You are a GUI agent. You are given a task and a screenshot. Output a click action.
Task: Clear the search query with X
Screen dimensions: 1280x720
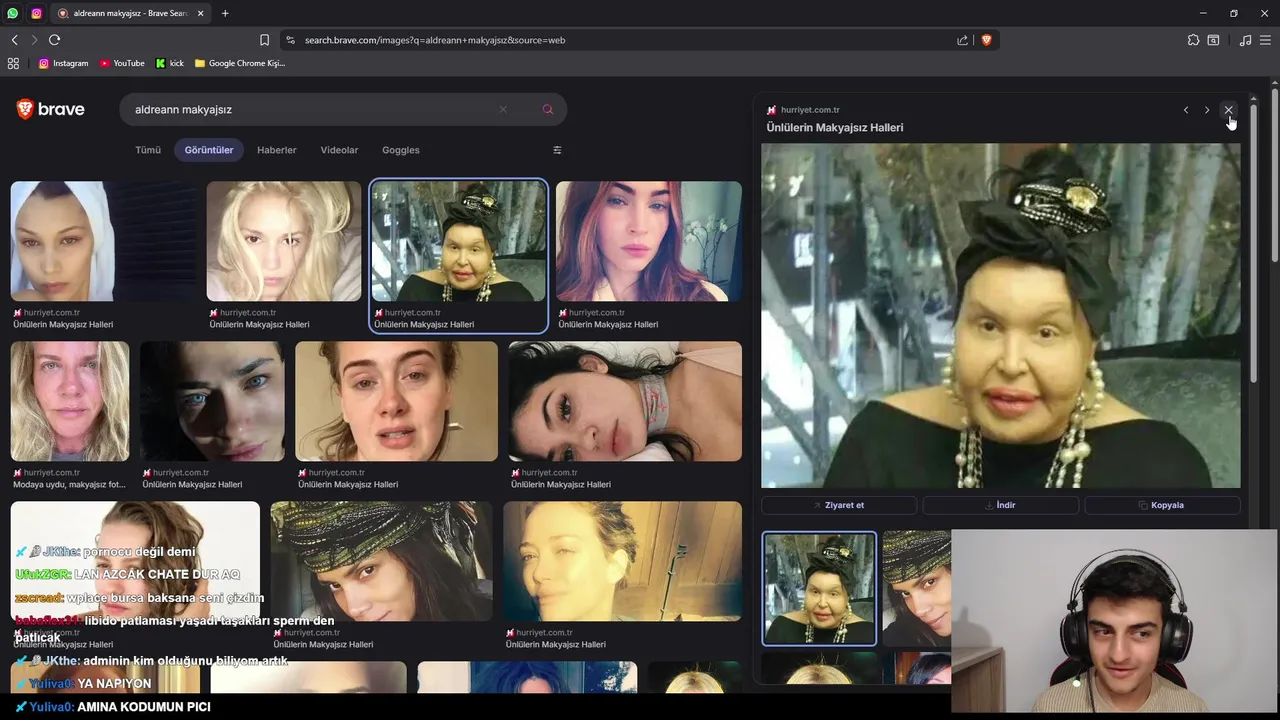coord(503,109)
